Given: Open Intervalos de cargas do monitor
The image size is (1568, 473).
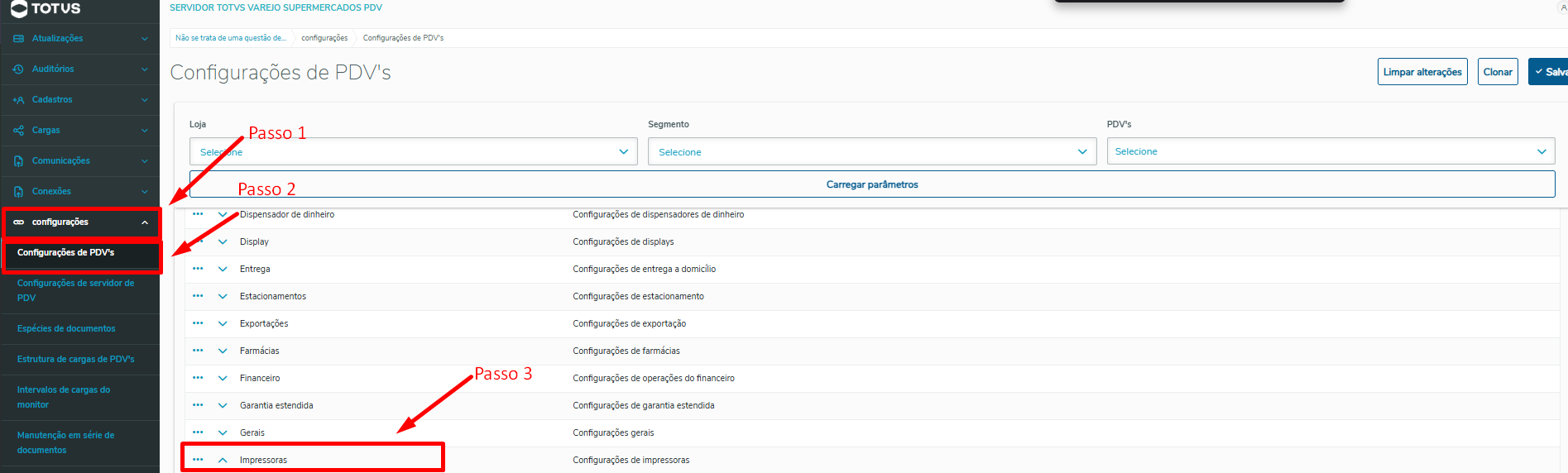Looking at the screenshot, I should 79,397.
